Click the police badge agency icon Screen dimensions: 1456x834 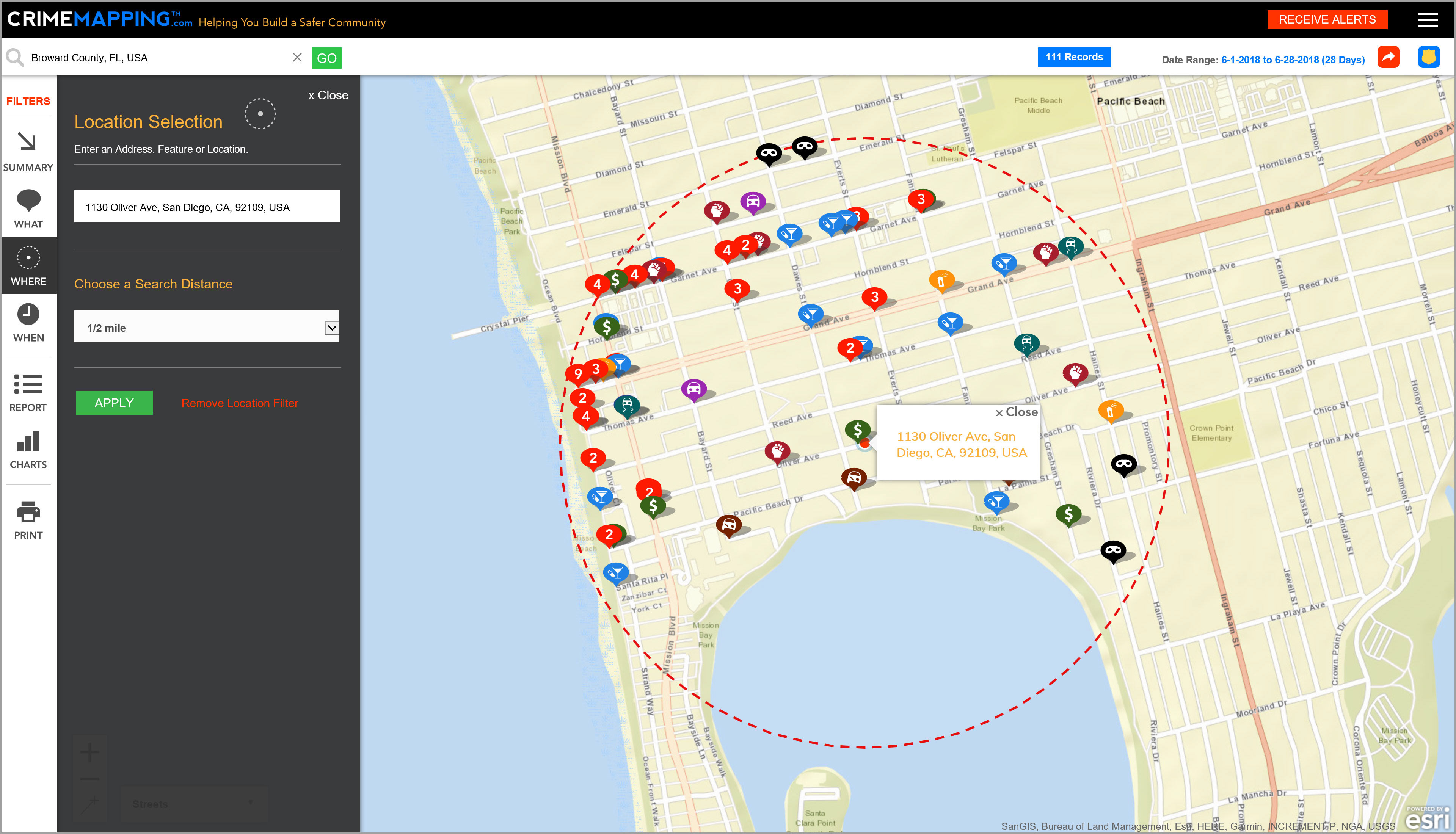1428,57
